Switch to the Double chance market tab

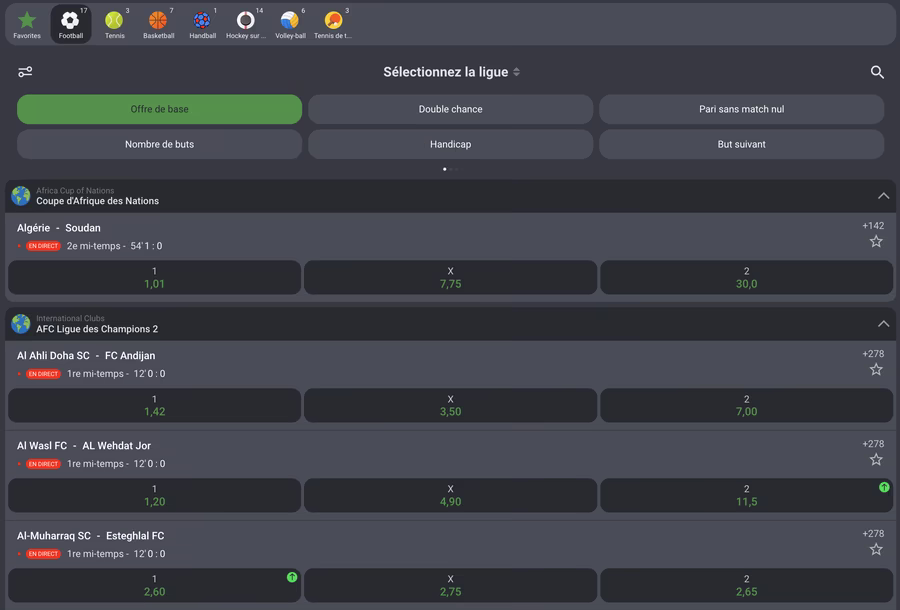[x=450, y=109]
